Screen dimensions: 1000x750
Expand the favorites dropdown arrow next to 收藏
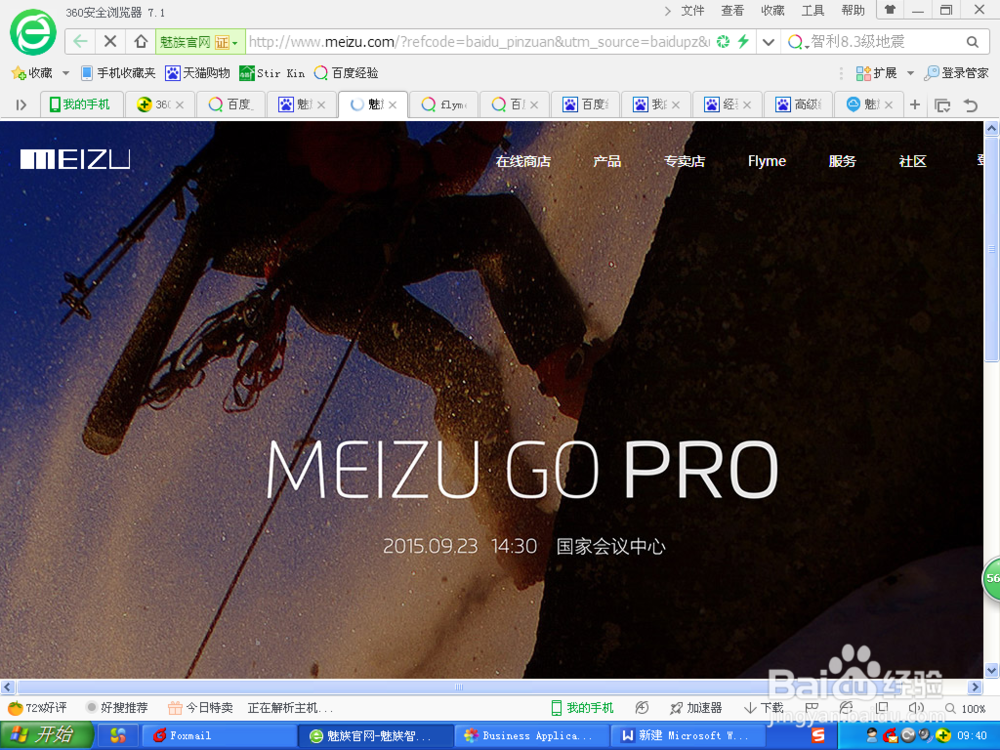pyautogui.click(x=65, y=73)
